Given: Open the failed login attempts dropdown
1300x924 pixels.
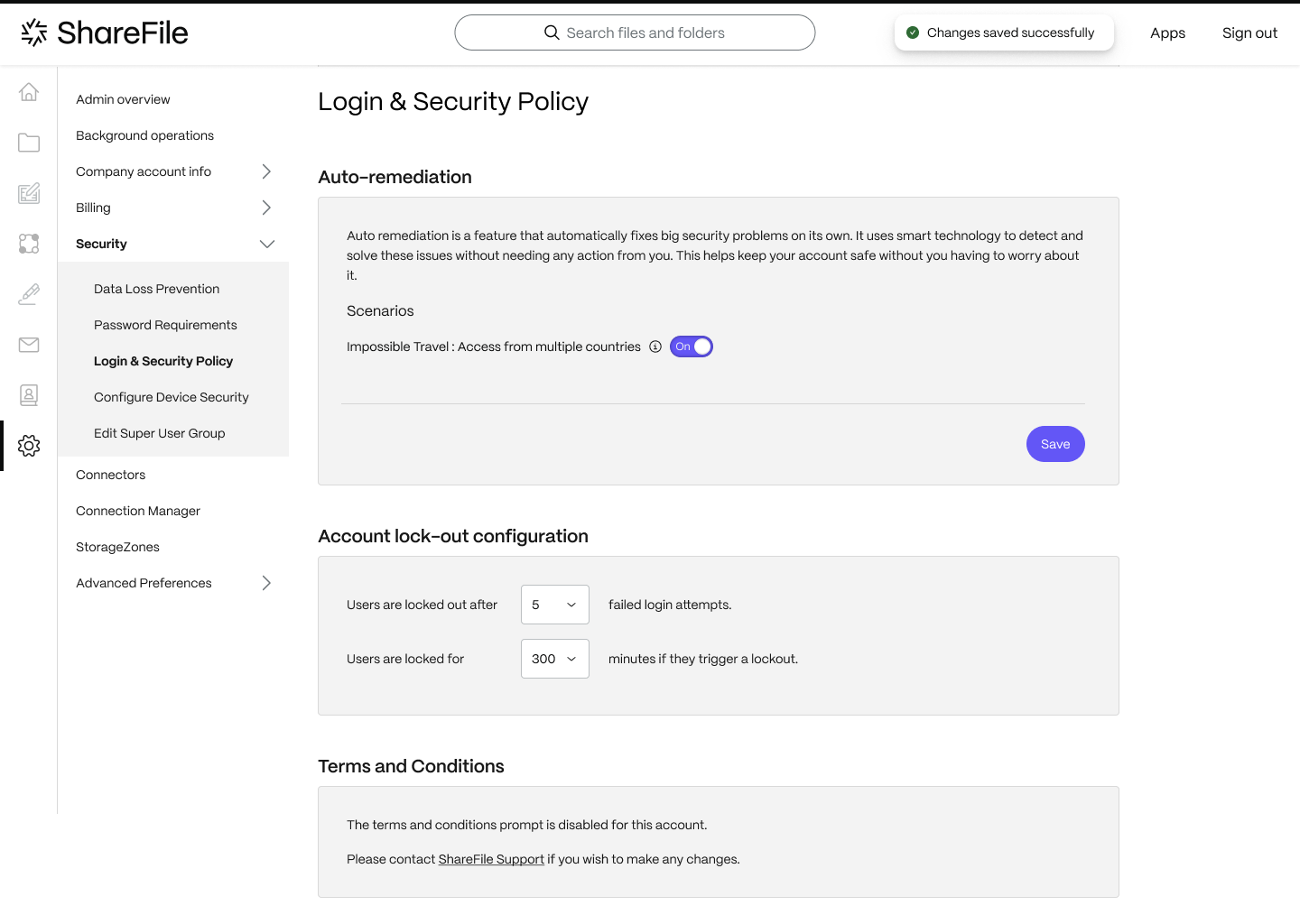Looking at the screenshot, I should [x=555, y=605].
